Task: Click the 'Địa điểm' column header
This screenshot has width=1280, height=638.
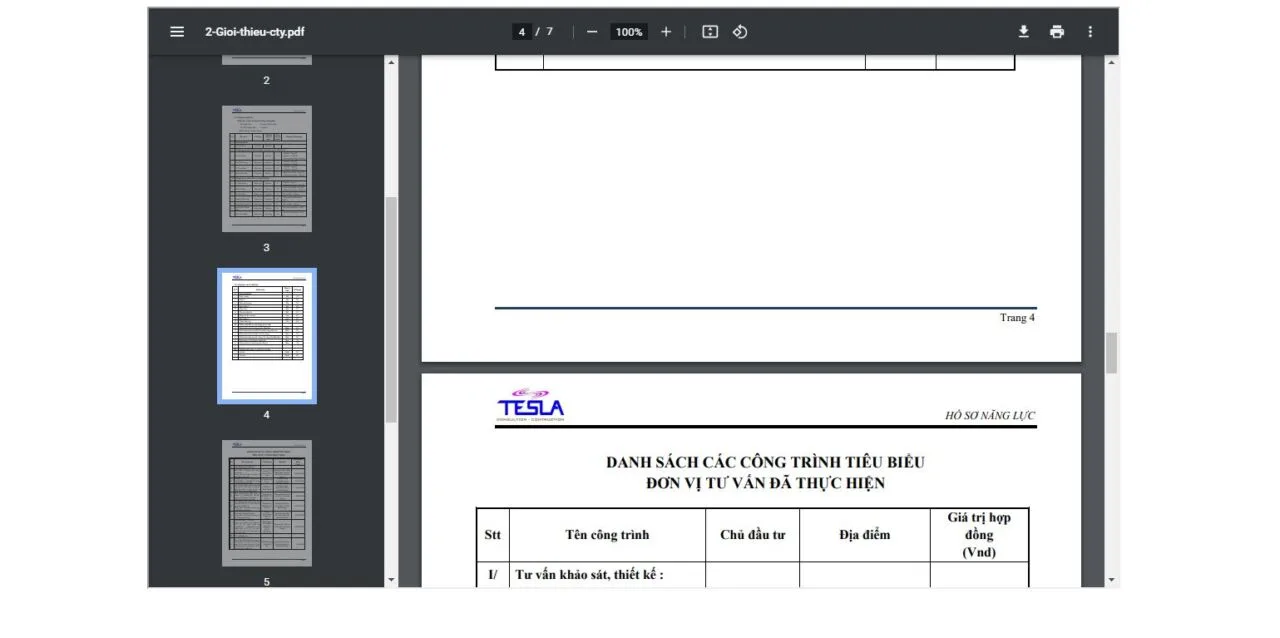Action: (864, 535)
